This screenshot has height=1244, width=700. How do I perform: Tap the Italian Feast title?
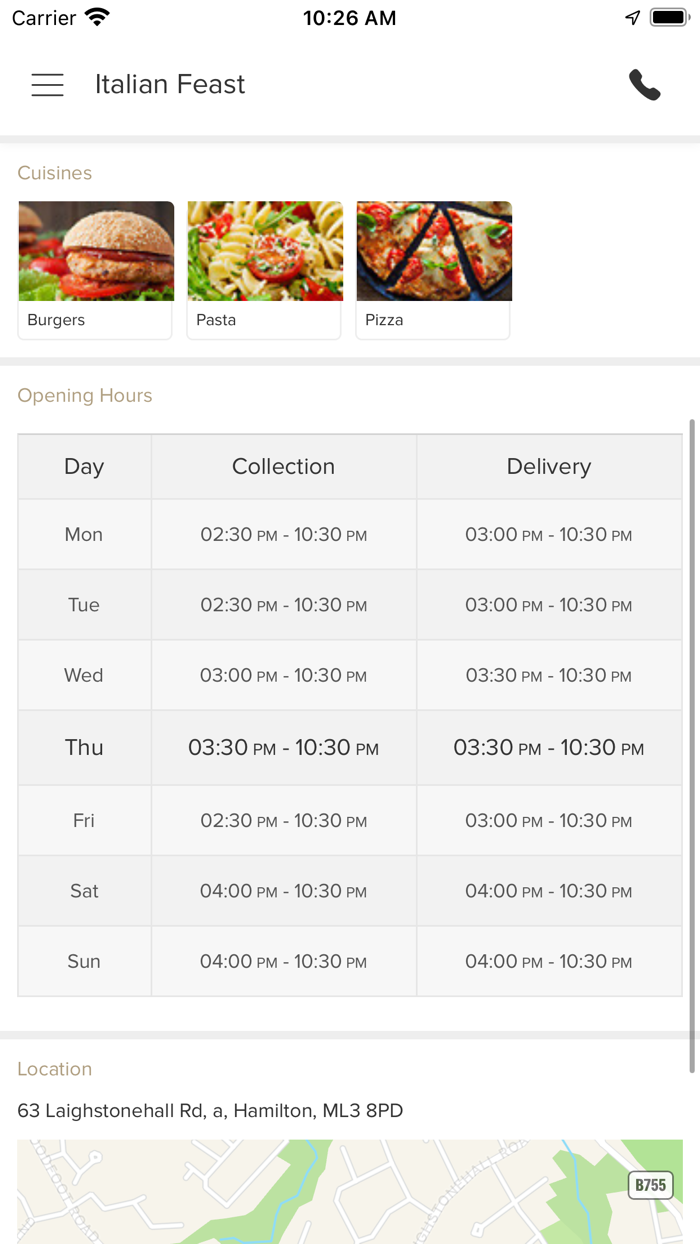click(170, 85)
